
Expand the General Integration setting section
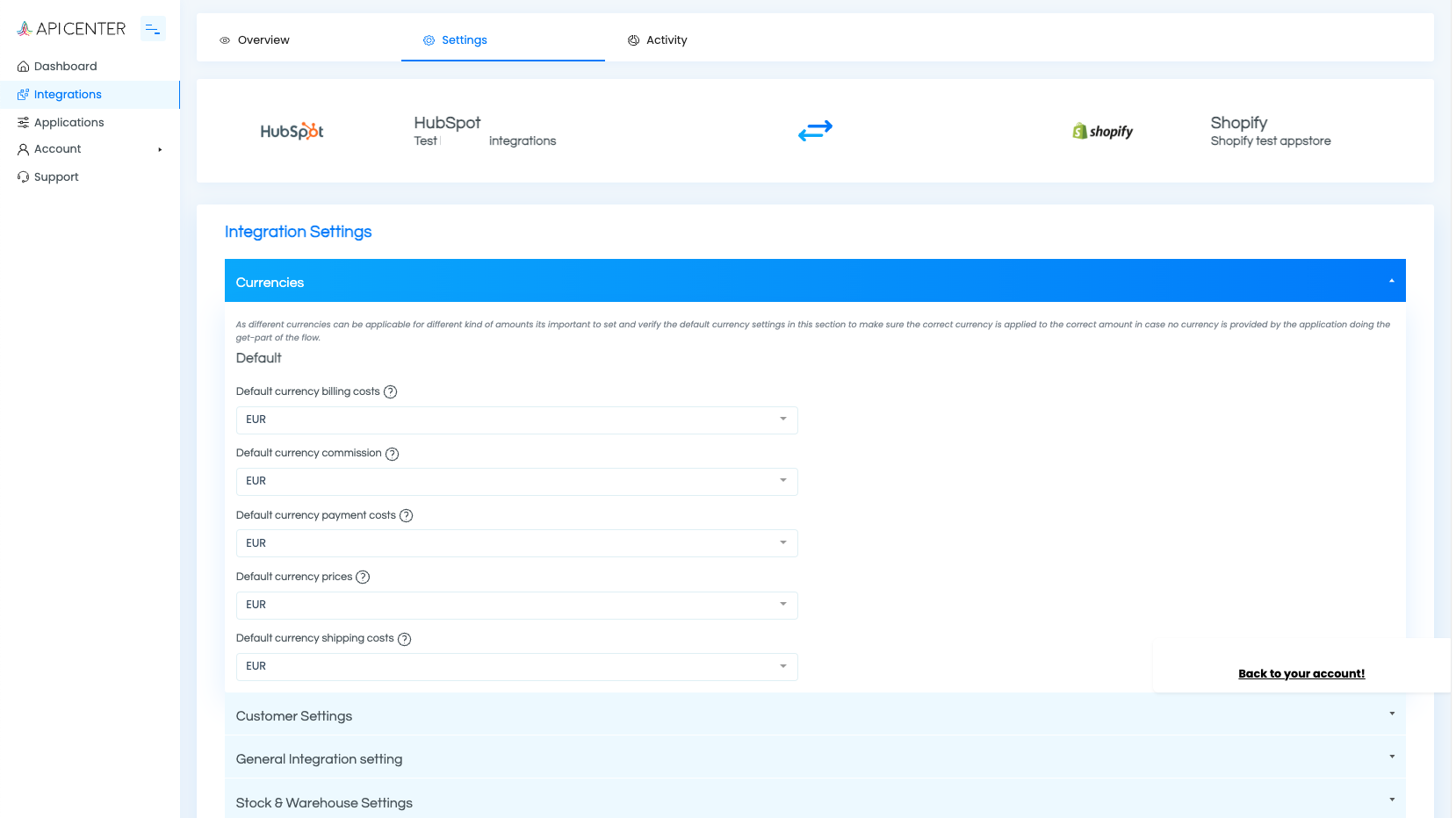coord(814,758)
